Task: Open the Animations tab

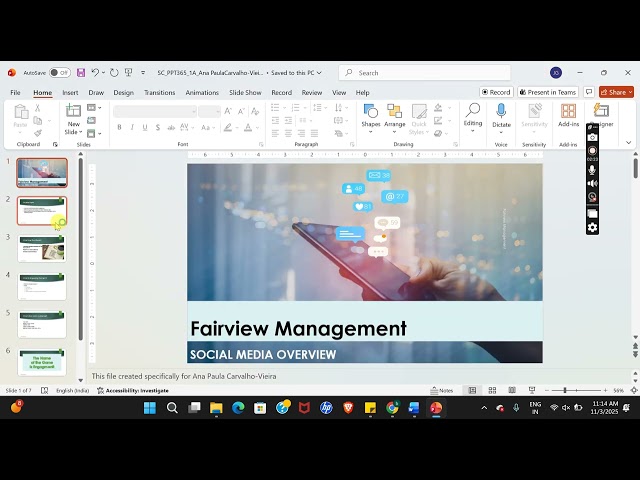Action: coord(202,93)
